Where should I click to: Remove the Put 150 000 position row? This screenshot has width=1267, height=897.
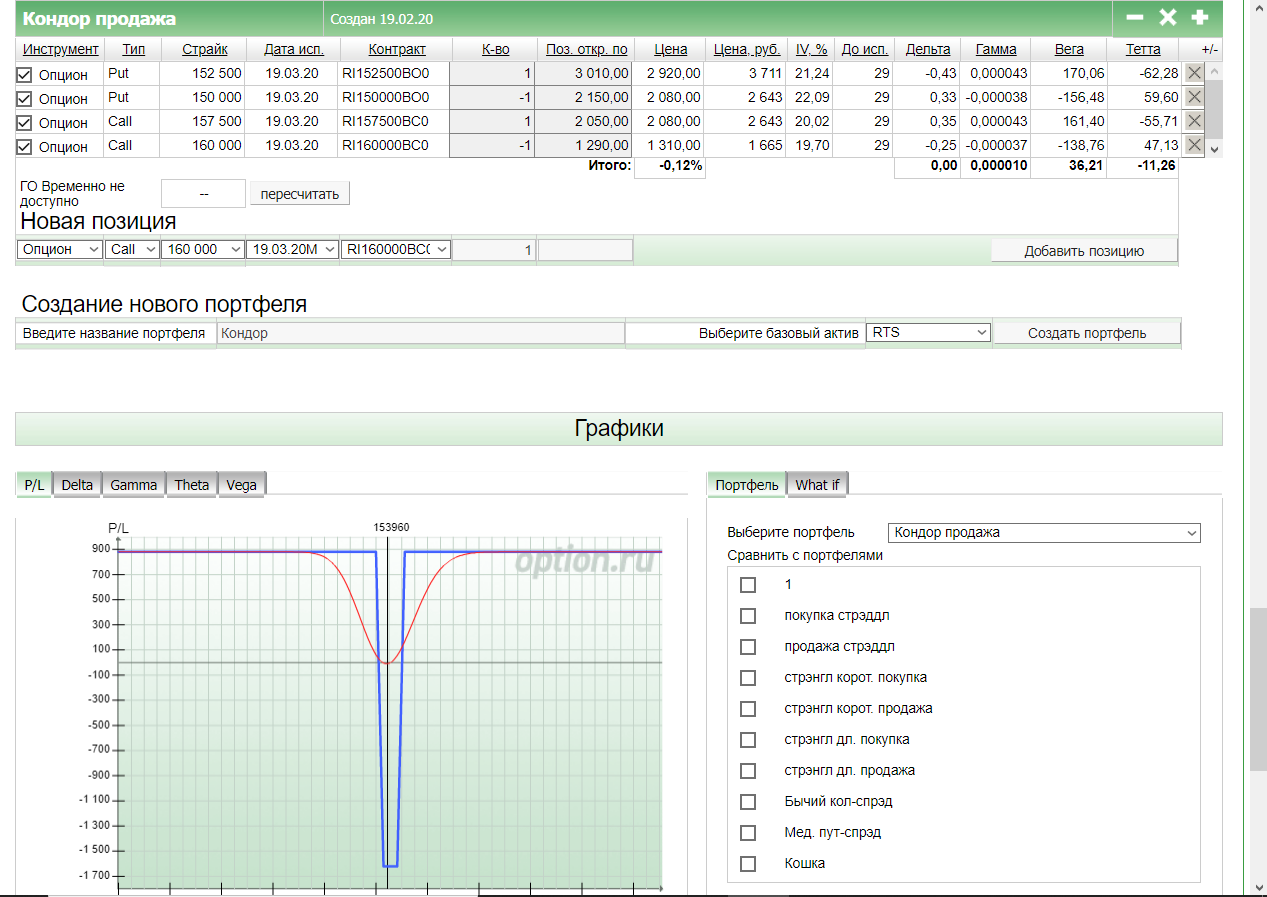(x=1194, y=97)
